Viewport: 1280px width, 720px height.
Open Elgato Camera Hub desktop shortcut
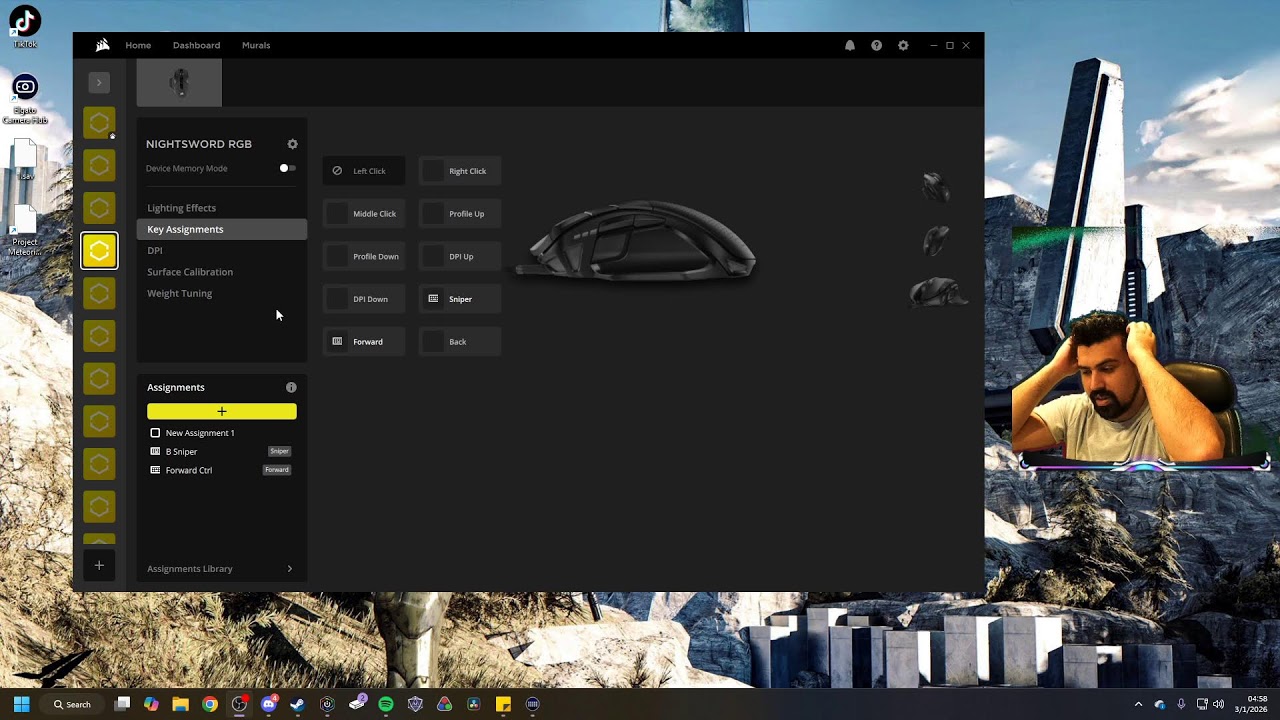click(25, 99)
